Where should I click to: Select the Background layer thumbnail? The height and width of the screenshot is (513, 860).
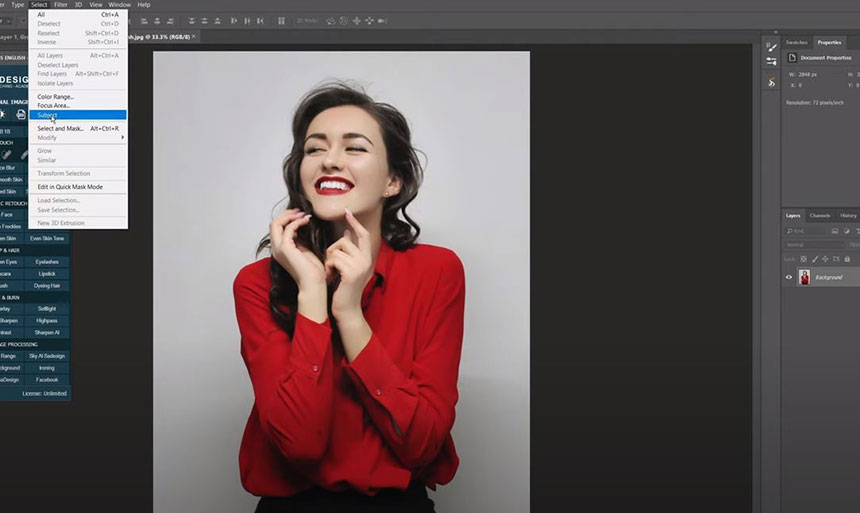pos(804,277)
